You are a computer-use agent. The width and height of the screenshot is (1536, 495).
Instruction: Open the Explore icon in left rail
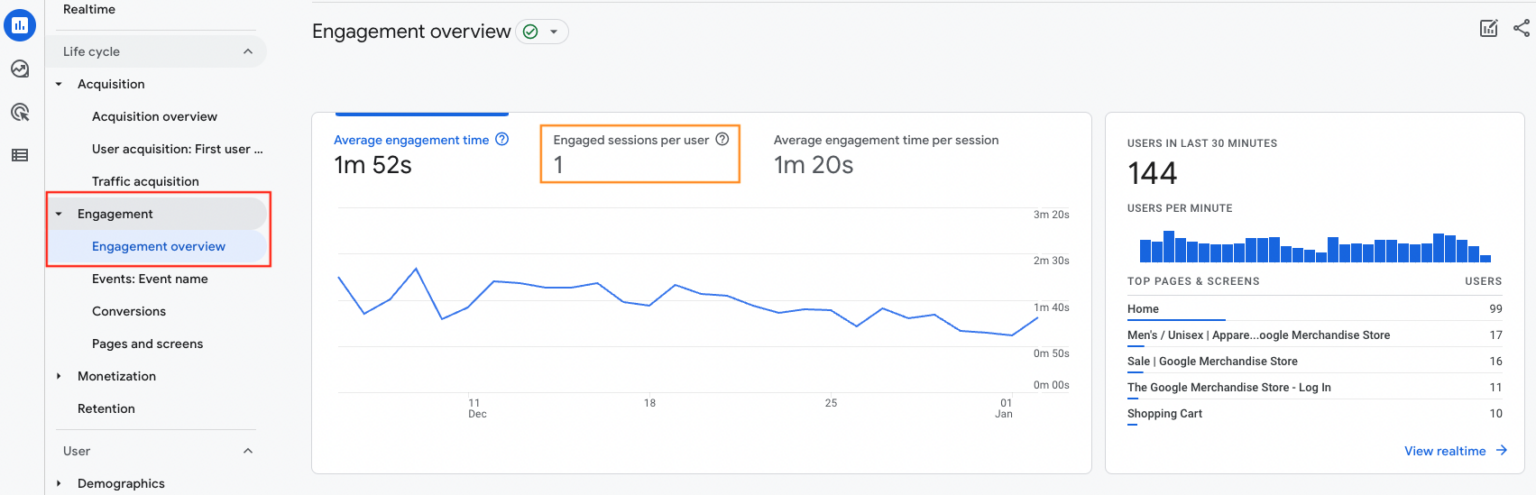click(x=19, y=69)
